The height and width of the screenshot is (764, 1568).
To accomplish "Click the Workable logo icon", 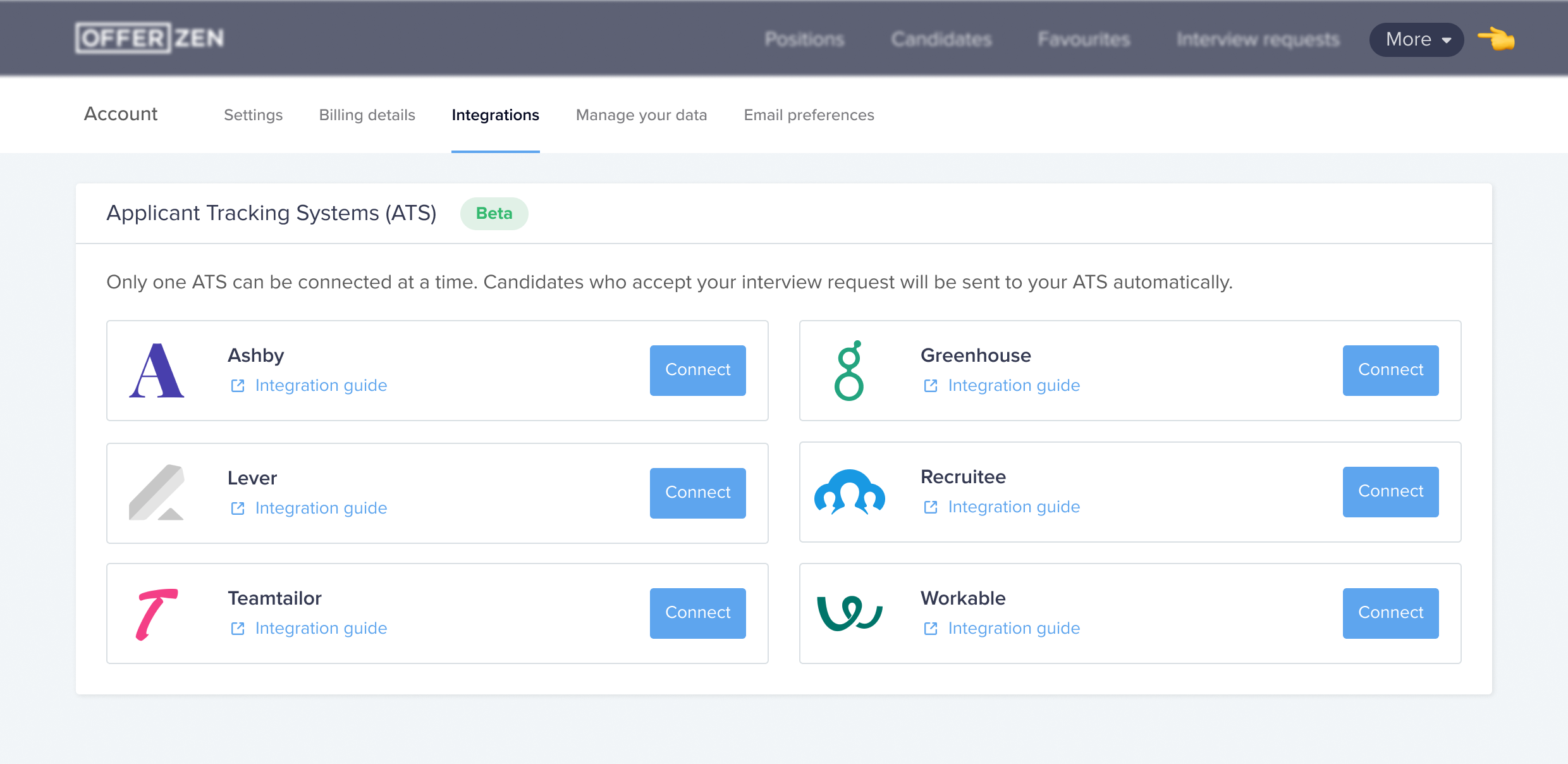I will (850, 612).
